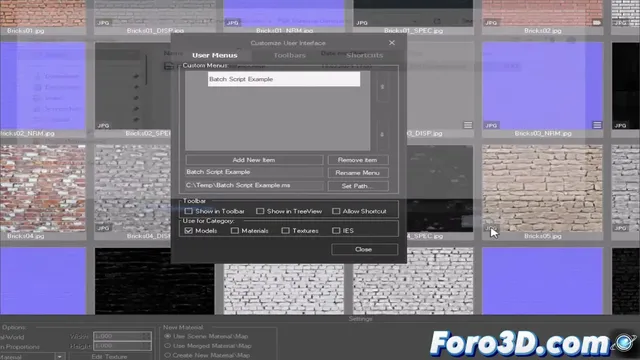This screenshot has width=640, height=360.
Task: Select Use Merged Material\Map radio option
Action: pyautogui.click(x=167, y=346)
